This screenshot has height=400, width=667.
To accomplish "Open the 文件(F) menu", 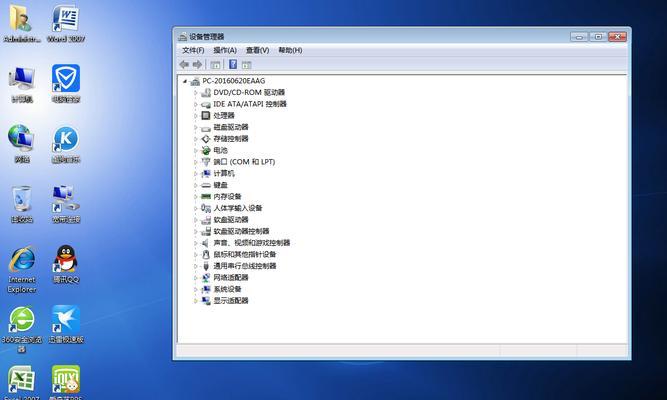I will [193, 50].
